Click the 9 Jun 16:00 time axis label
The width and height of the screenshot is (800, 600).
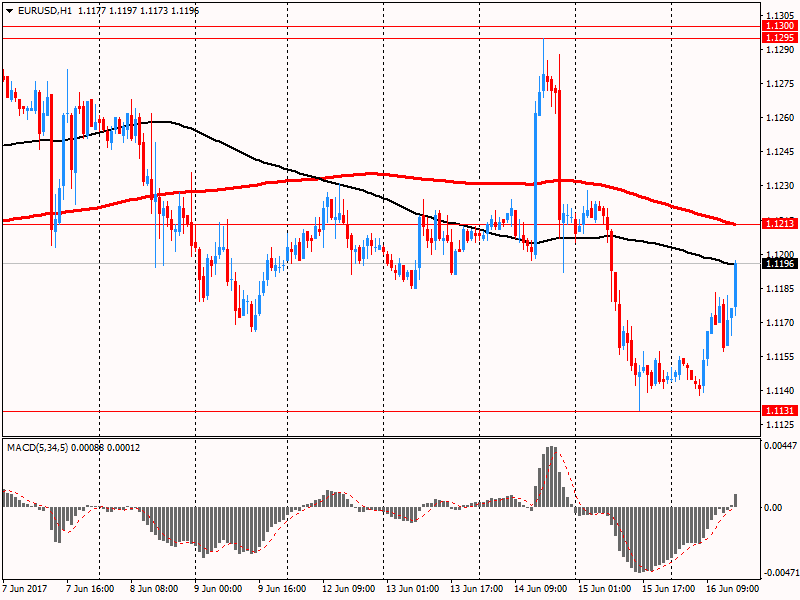click(x=282, y=589)
